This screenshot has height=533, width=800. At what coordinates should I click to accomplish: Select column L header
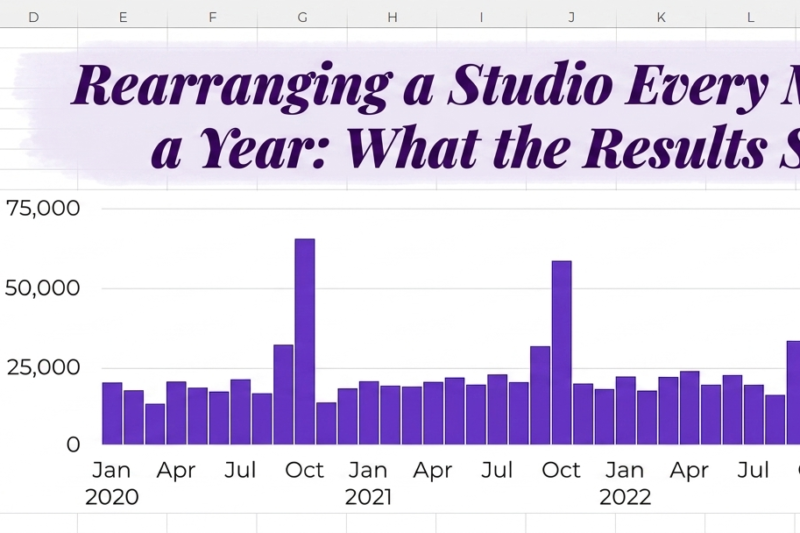click(x=751, y=17)
